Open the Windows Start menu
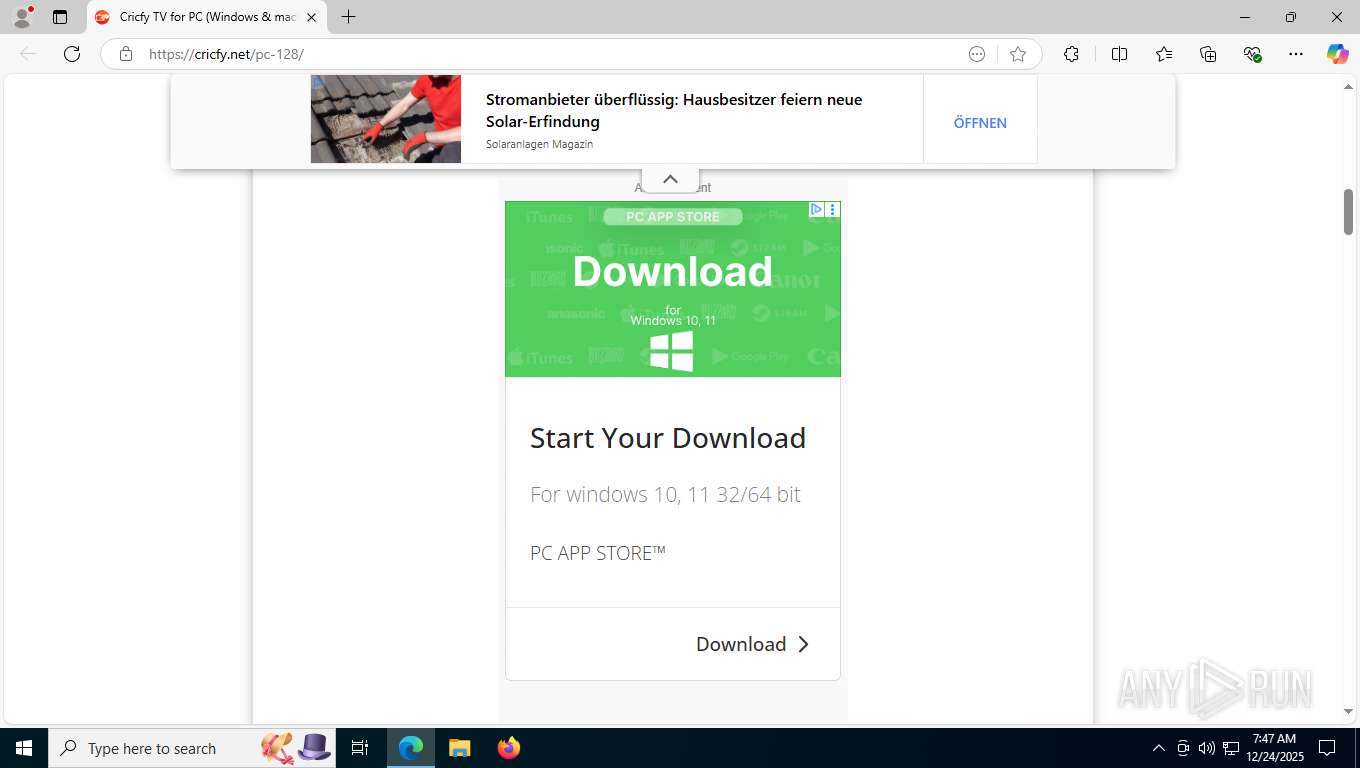1360x768 pixels. 24,748
